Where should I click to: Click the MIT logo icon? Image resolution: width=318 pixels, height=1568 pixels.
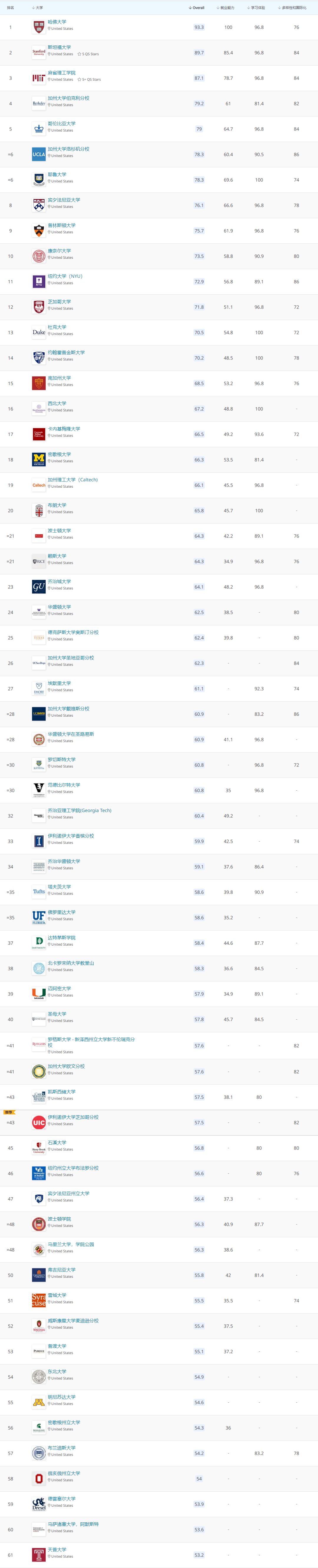point(39,78)
